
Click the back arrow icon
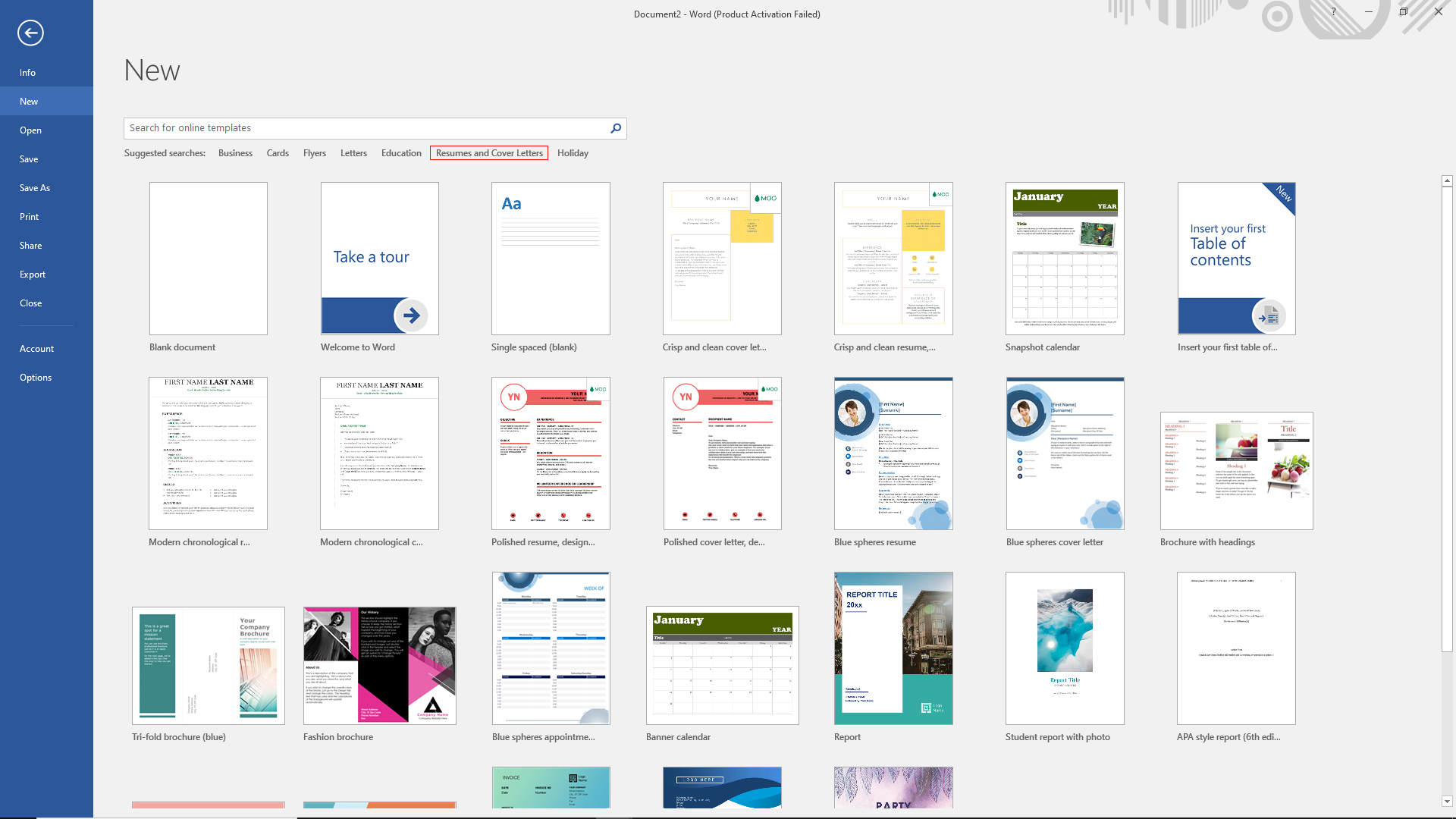(30, 33)
